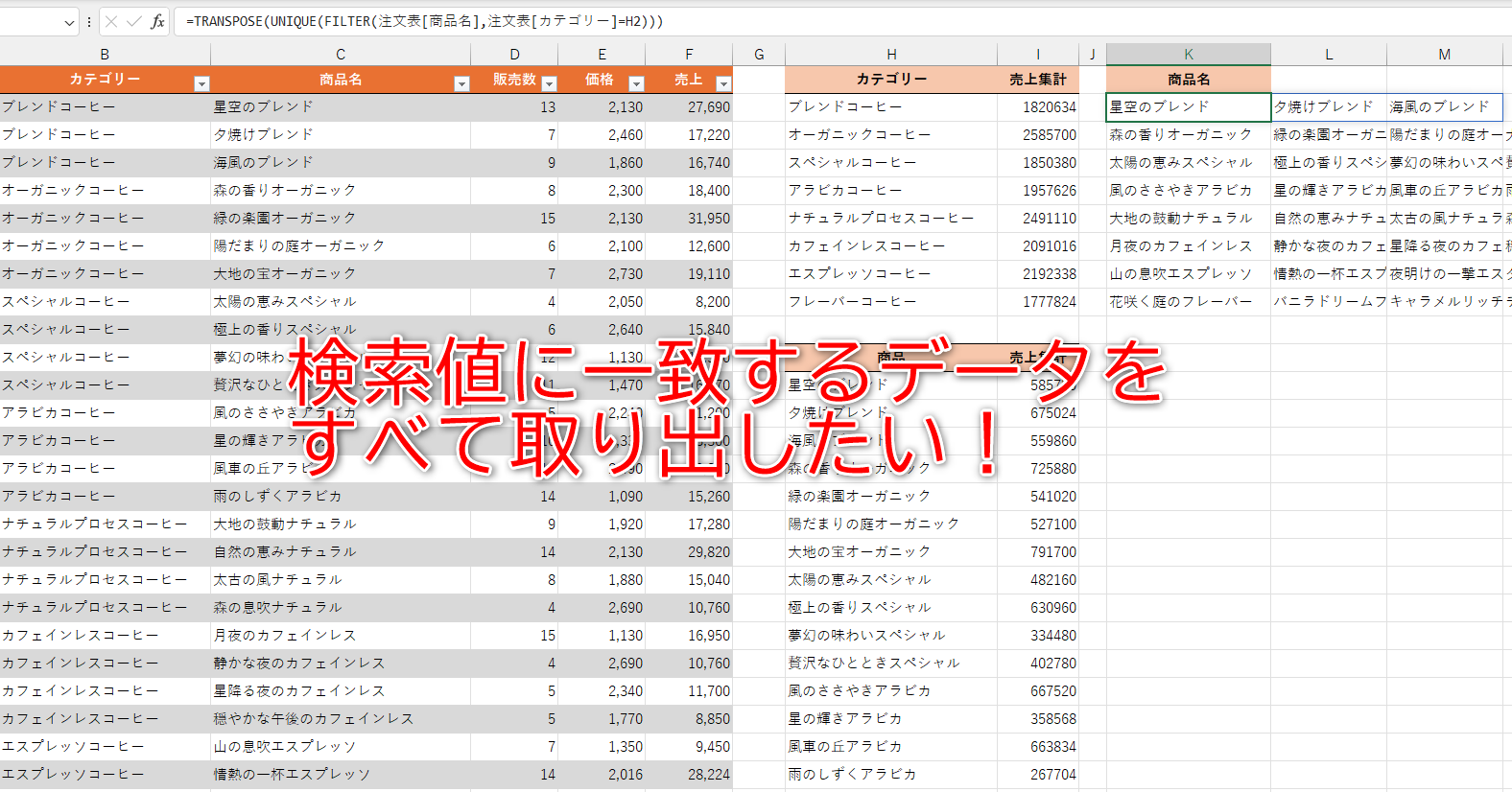
Task: Open the カテゴリー column B filter dropdown
Action: coord(201,83)
